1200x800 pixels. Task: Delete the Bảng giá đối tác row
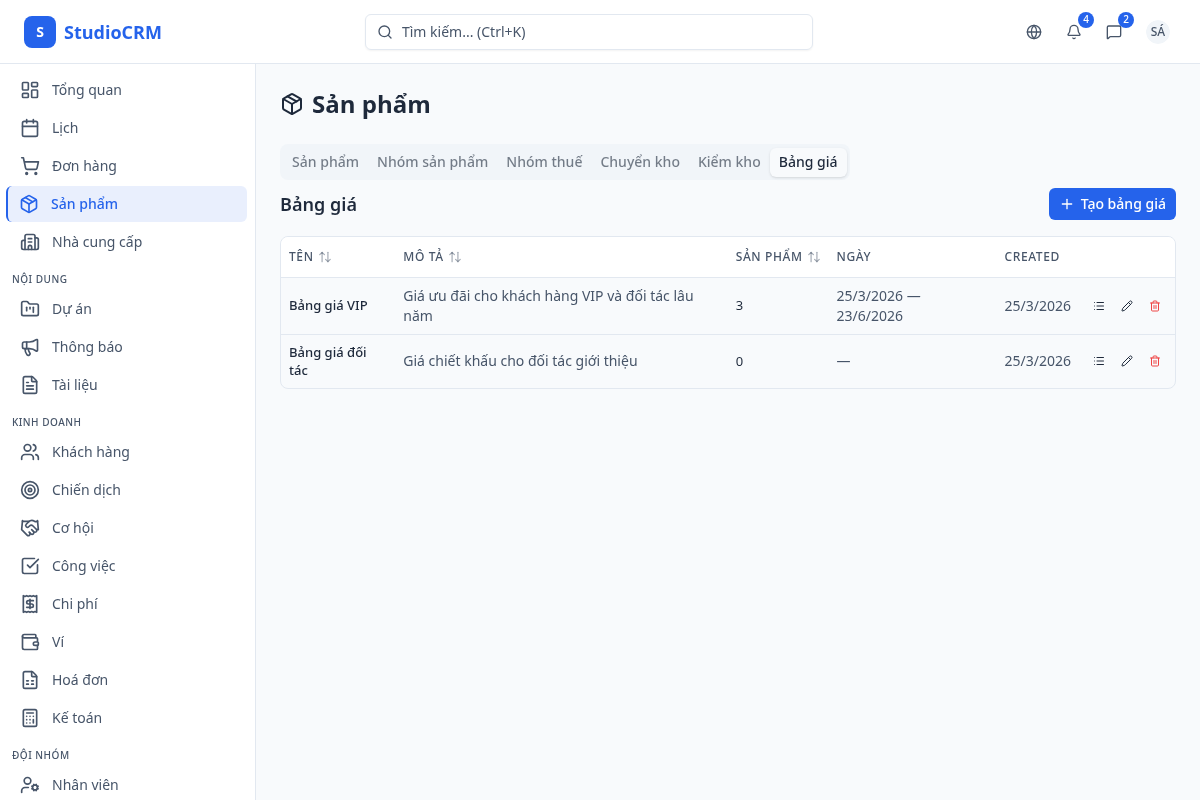1155,361
